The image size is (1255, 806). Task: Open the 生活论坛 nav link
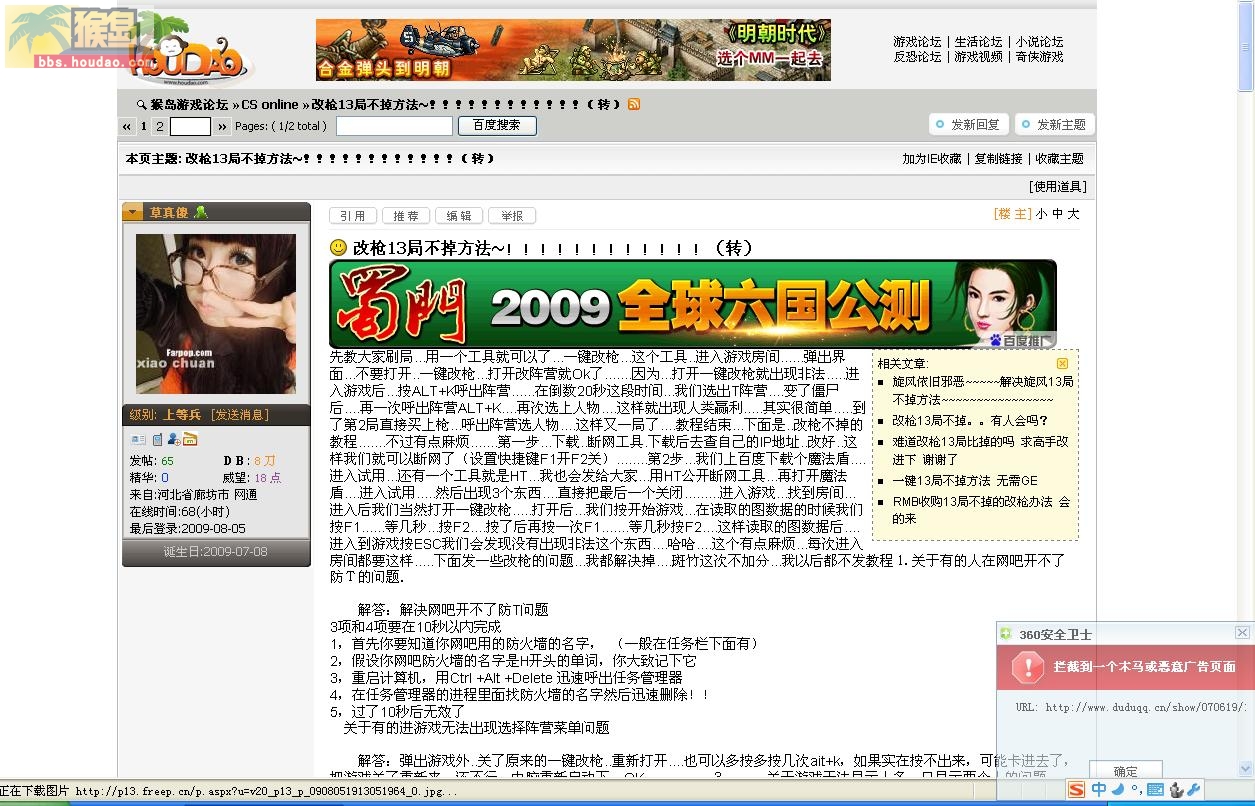(x=978, y=42)
